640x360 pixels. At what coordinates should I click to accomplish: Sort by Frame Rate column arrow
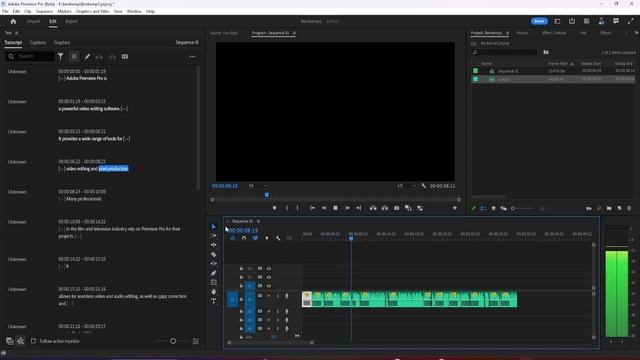(572, 64)
